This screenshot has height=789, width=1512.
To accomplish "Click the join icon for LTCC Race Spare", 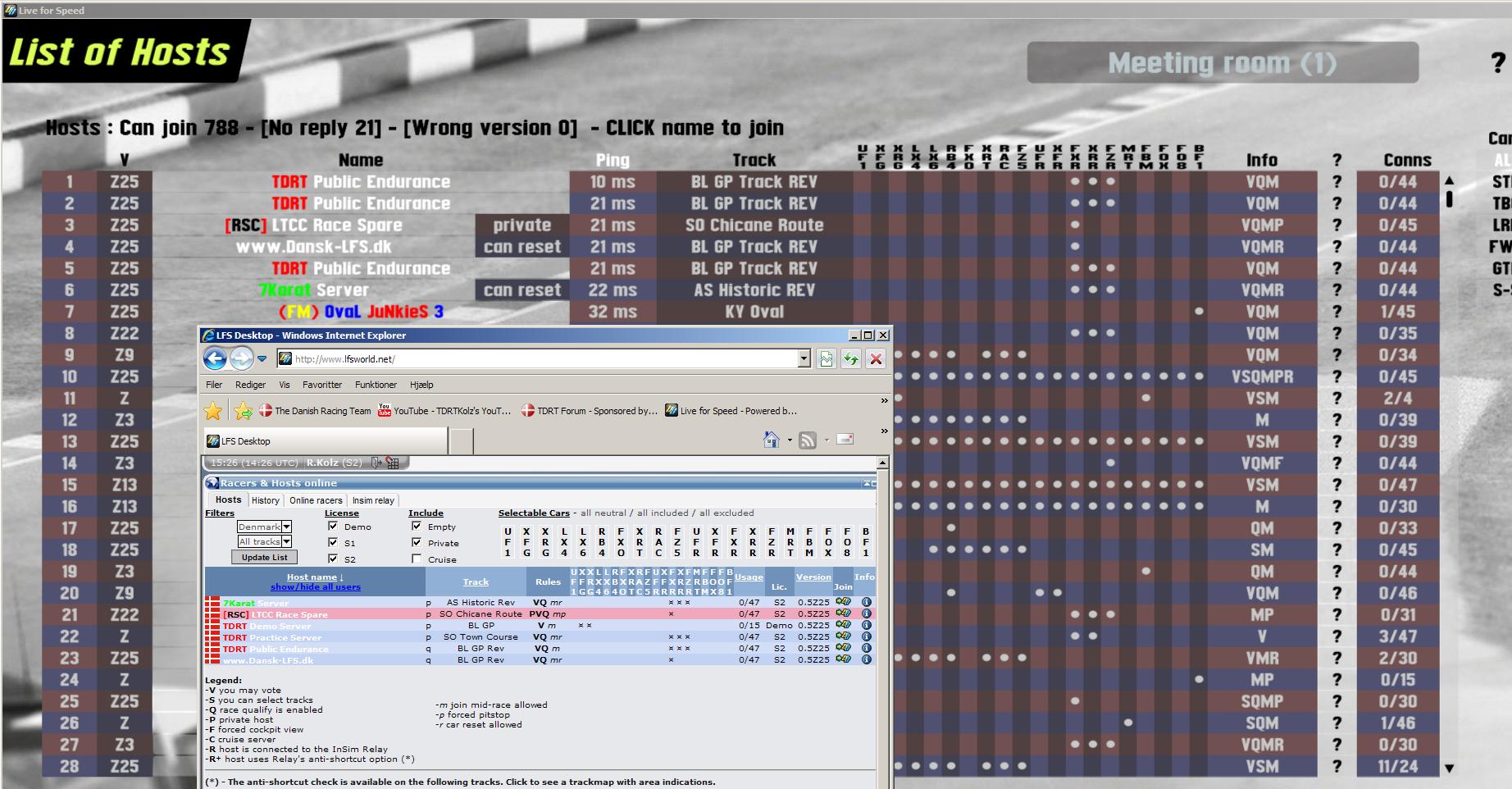I will click(x=843, y=613).
